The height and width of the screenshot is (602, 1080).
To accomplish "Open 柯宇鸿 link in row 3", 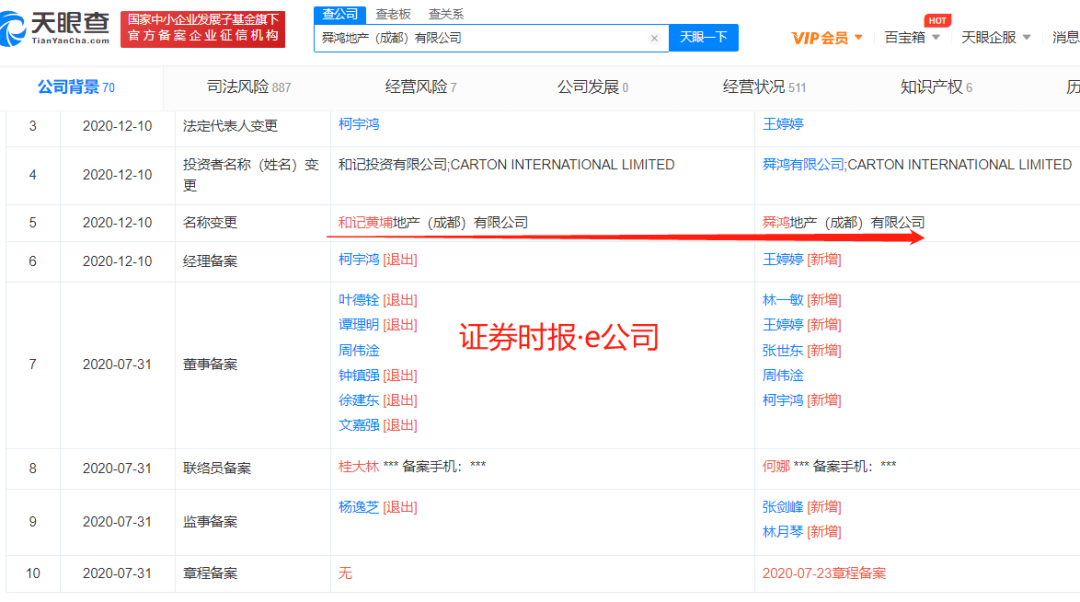I will pyautogui.click(x=359, y=124).
